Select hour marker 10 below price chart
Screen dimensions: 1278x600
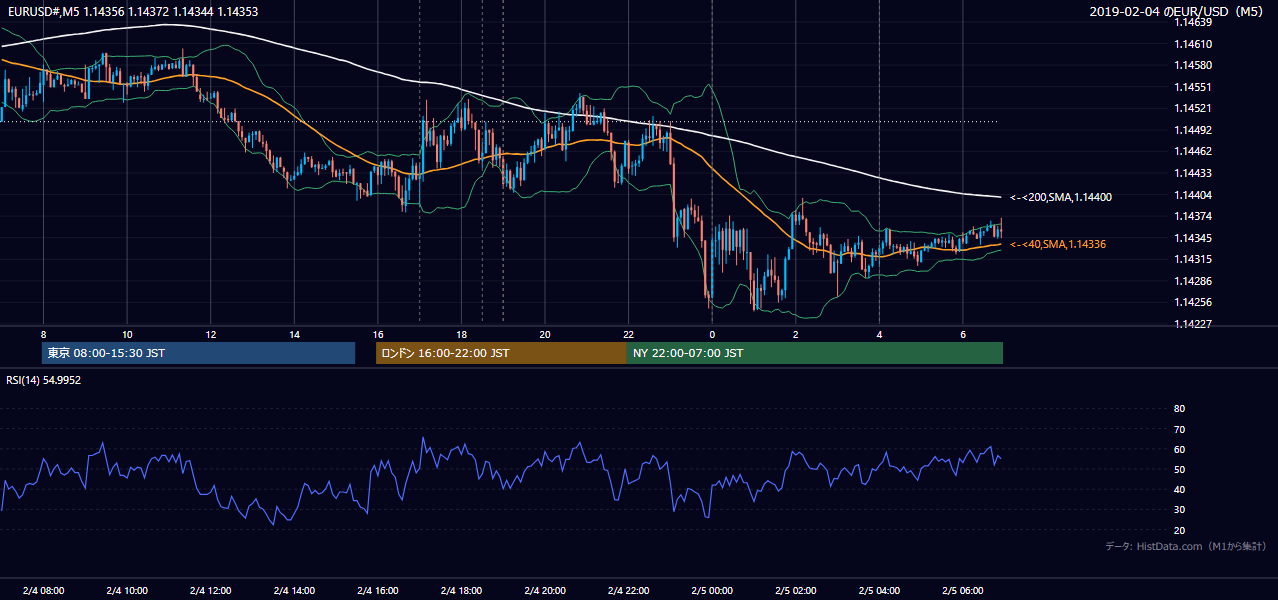[x=127, y=334]
